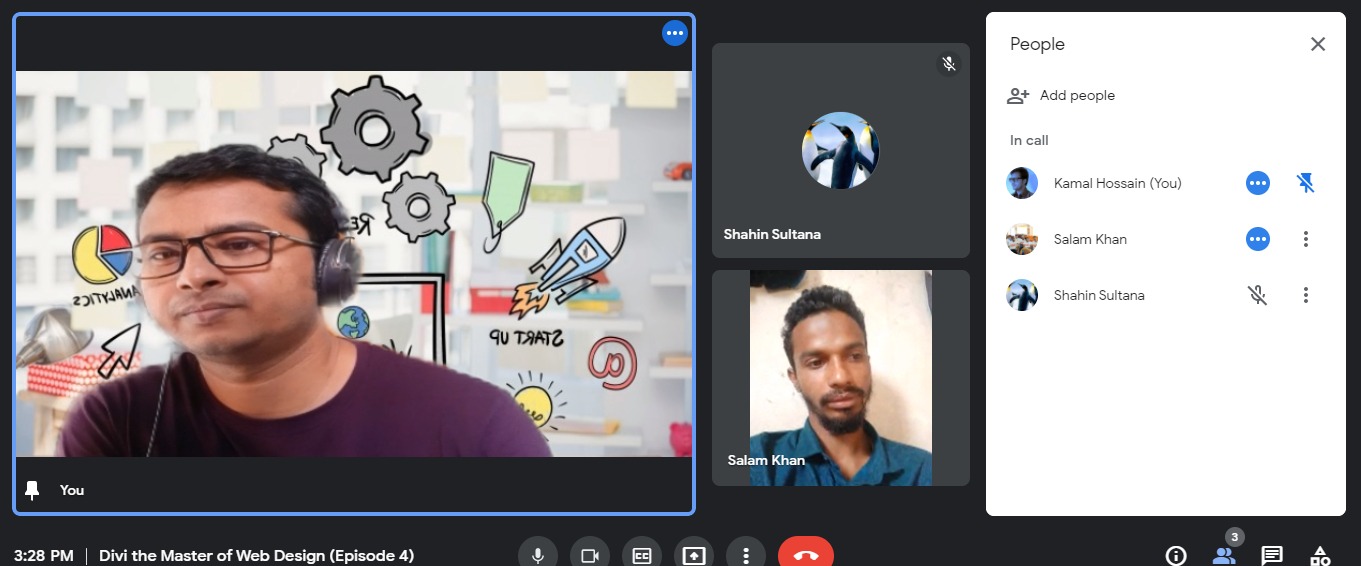This screenshot has height=566, width=1361.
Task: Mute the microphone in the bottom bar
Action: pyautogui.click(x=538, y=555)
